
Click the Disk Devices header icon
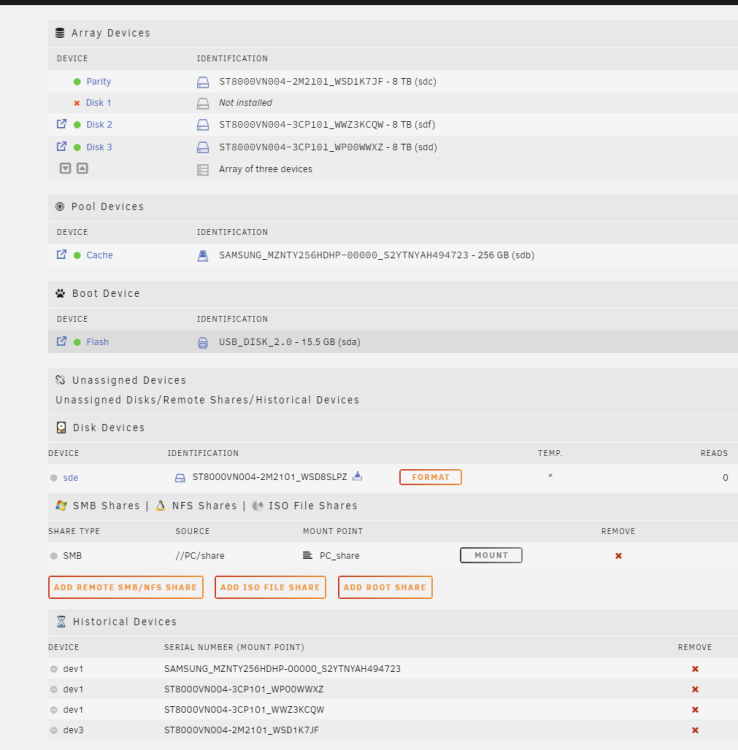point(61,428)
